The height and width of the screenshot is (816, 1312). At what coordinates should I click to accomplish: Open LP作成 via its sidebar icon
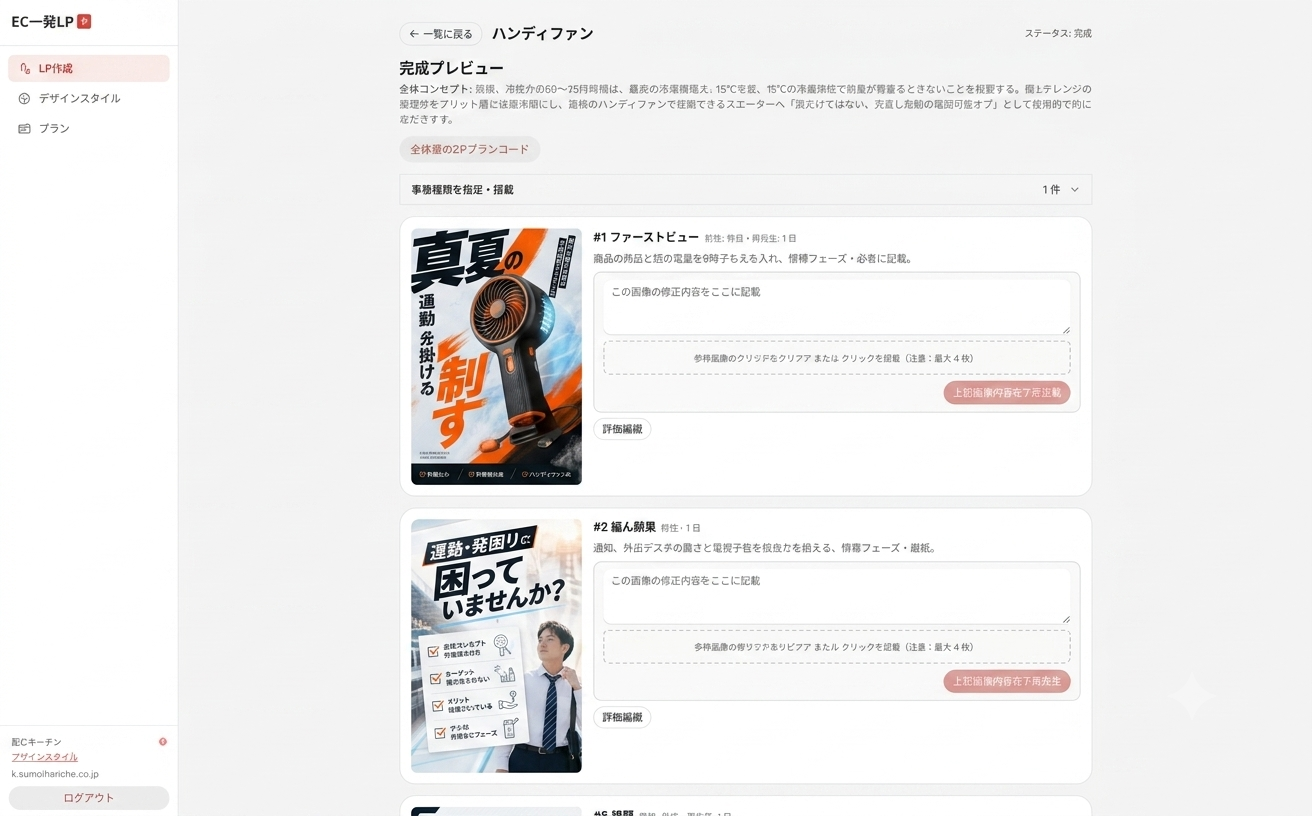[x=25, y=69]
